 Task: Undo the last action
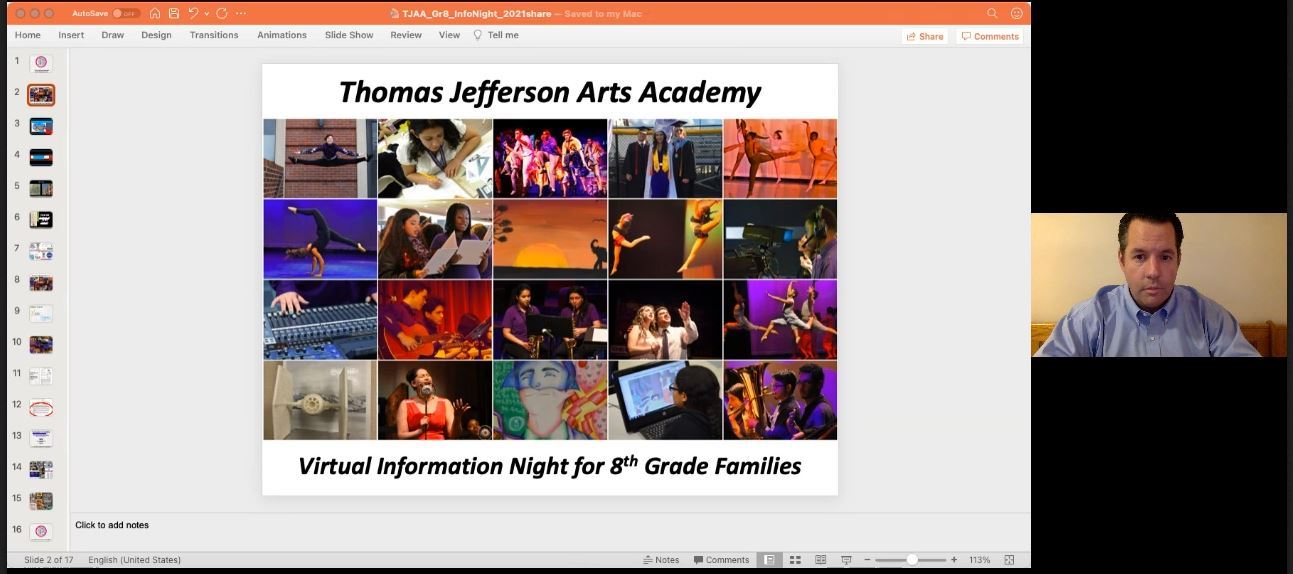point(193,13)
